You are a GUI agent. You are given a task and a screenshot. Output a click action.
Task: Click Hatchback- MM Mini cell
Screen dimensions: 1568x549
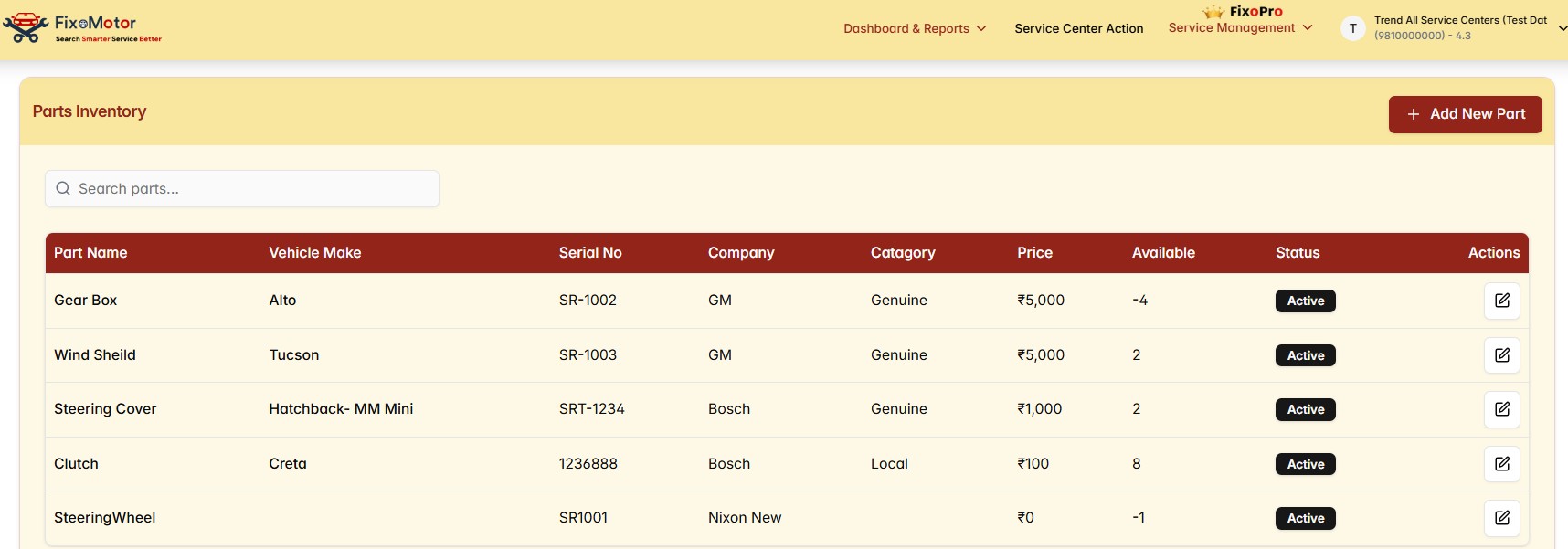[341, 409]
